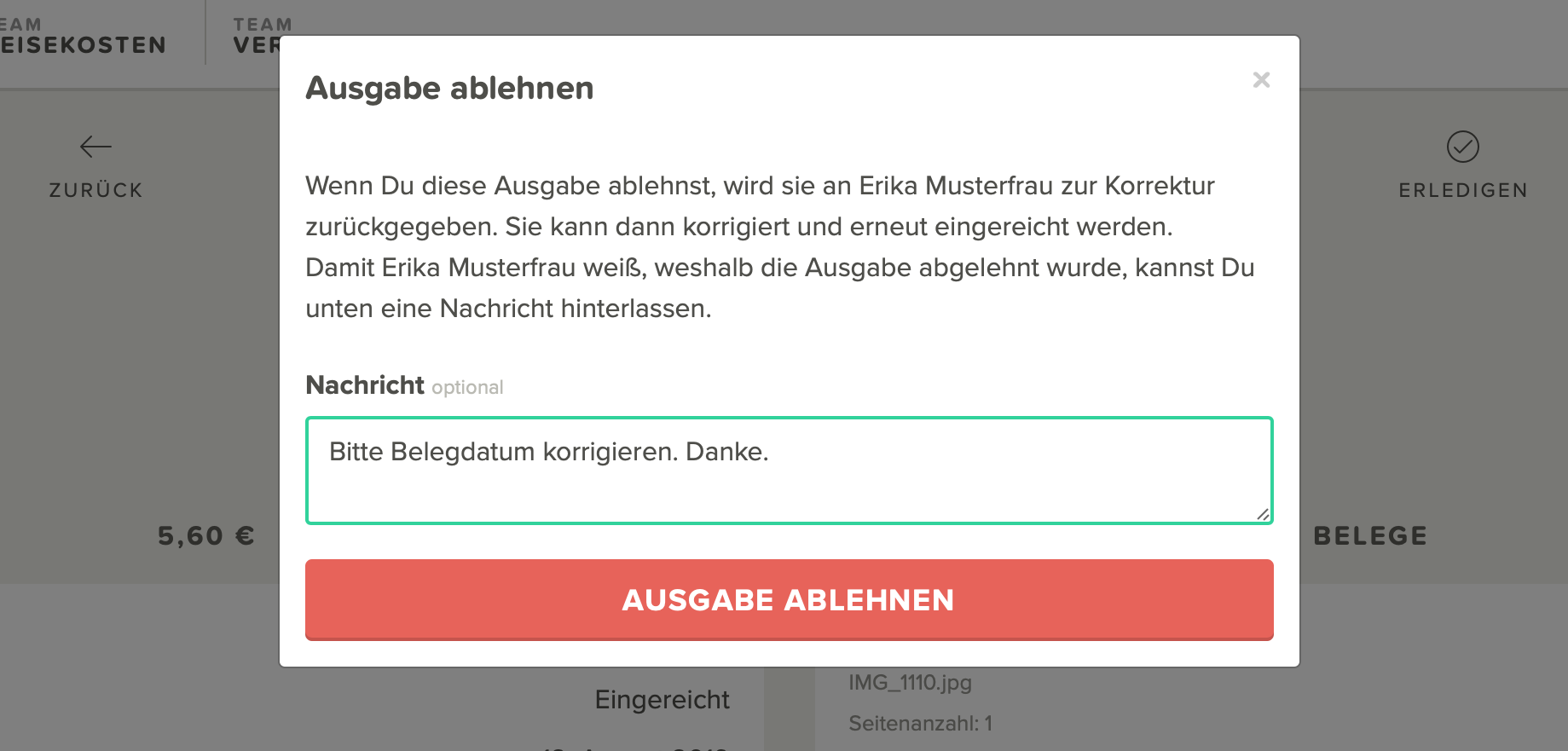This screenshot has width=1568, height=751.
Task: Click the dialog explanation paragraph
Action: pos(780,247)
